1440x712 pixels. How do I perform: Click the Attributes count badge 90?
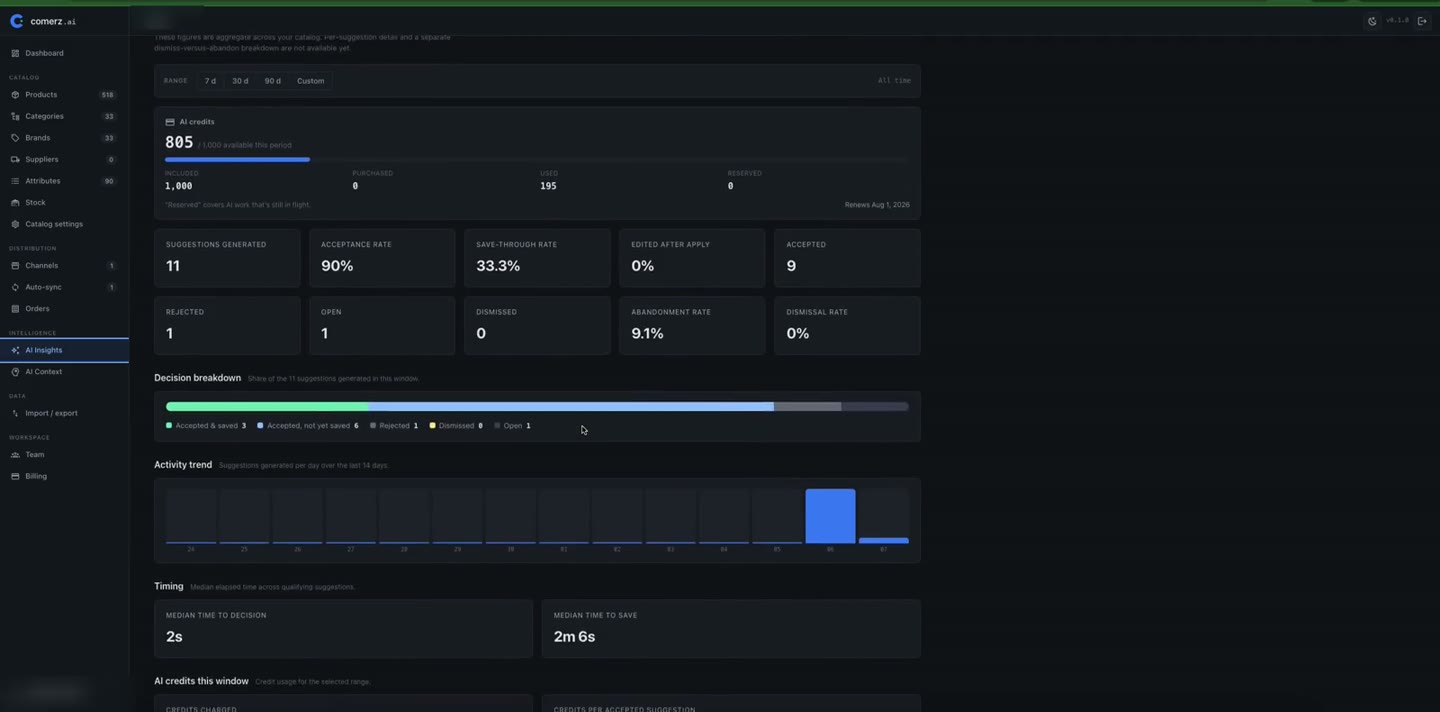pos(109,181)
